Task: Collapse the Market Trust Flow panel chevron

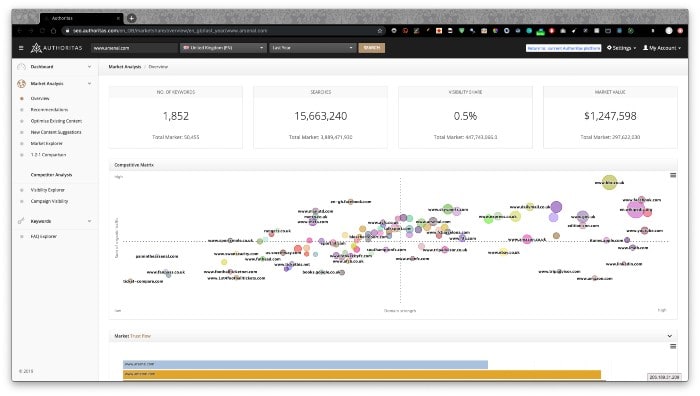Action: 670,336
